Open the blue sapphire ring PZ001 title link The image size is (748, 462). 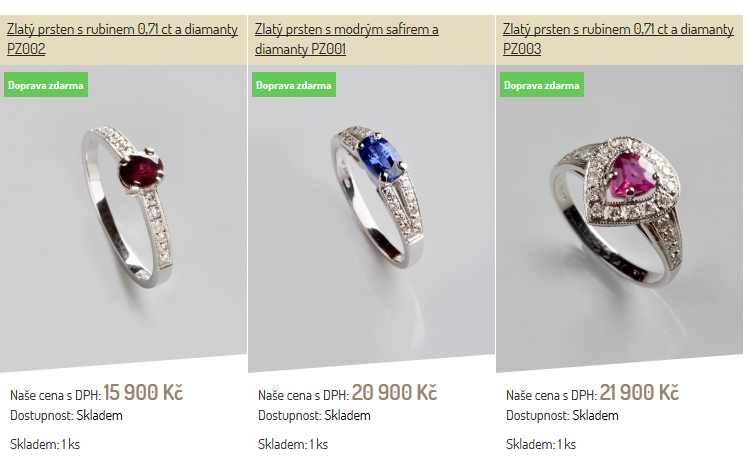point(347,39)
